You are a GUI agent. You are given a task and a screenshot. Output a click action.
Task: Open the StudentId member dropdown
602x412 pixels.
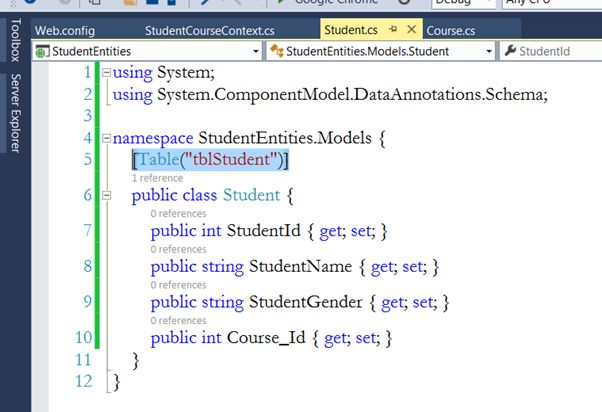[x=551, y=51]
